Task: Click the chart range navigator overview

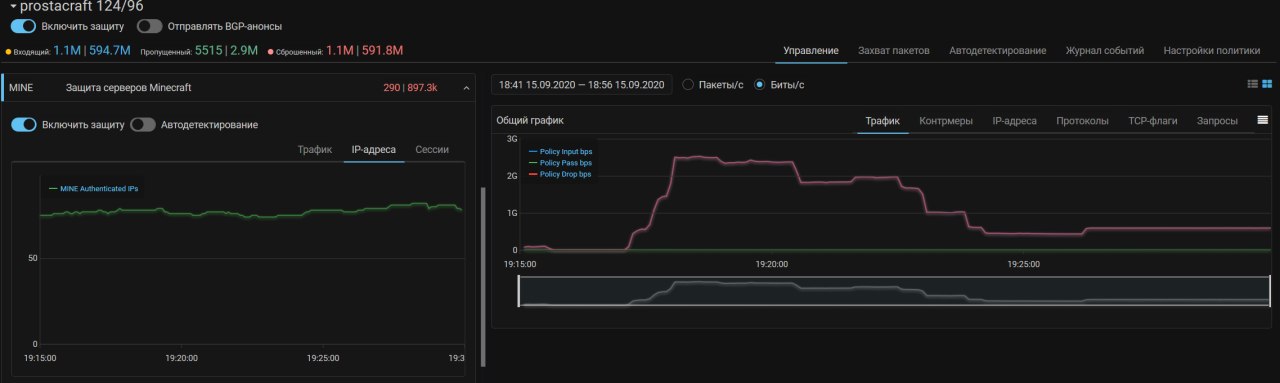Action: click(x=894, y=291)
